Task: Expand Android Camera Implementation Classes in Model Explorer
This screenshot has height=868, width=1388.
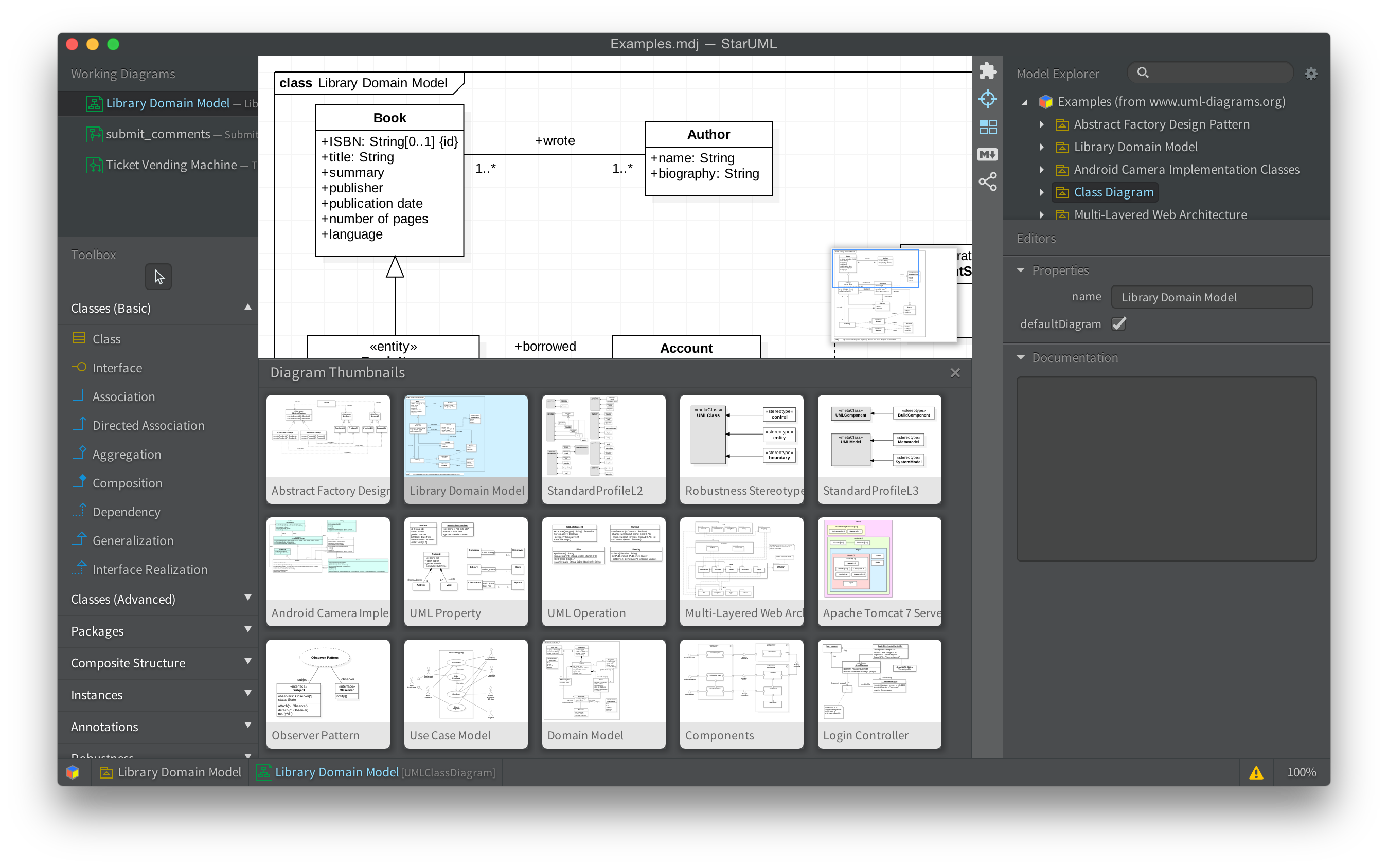Action: (x=1041, y=169)
